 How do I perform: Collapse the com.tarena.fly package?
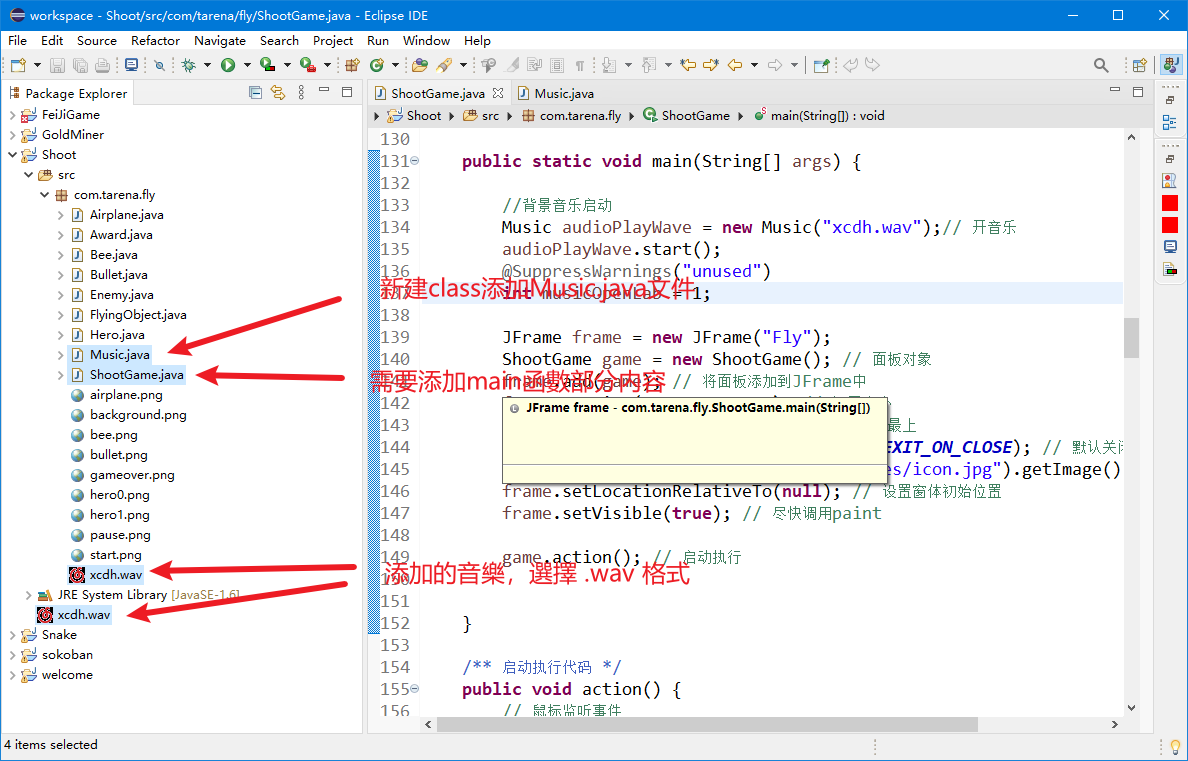pyautogui.click(x=45, y=195)
